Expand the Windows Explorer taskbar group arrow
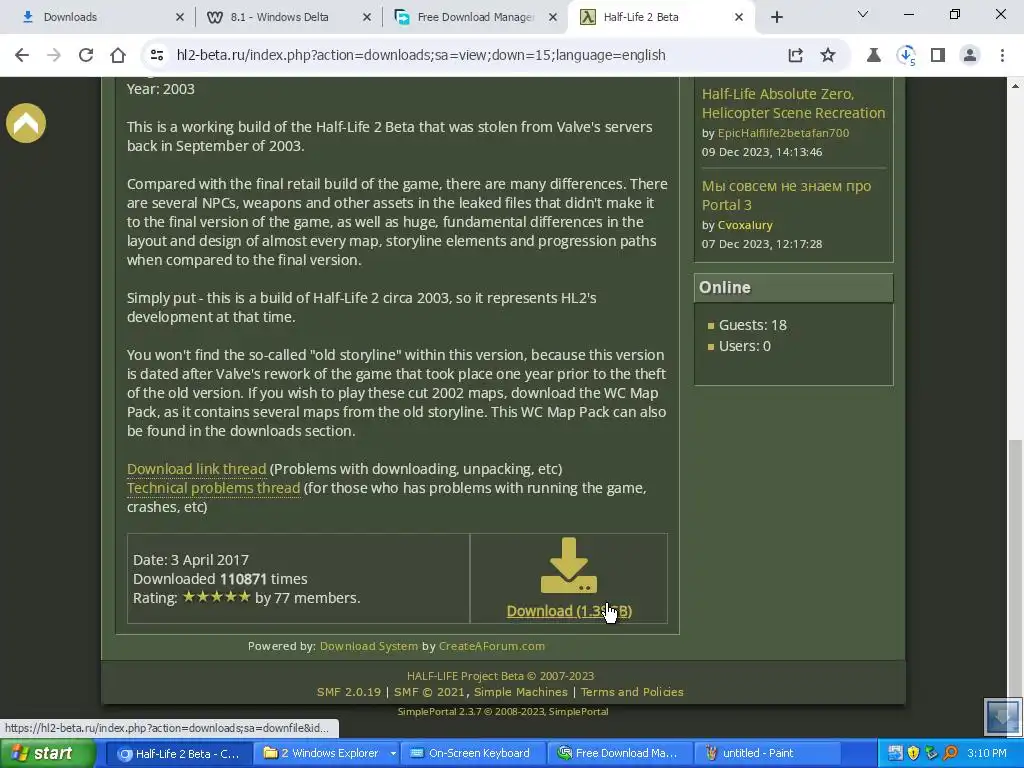 [x=392, y=754]
